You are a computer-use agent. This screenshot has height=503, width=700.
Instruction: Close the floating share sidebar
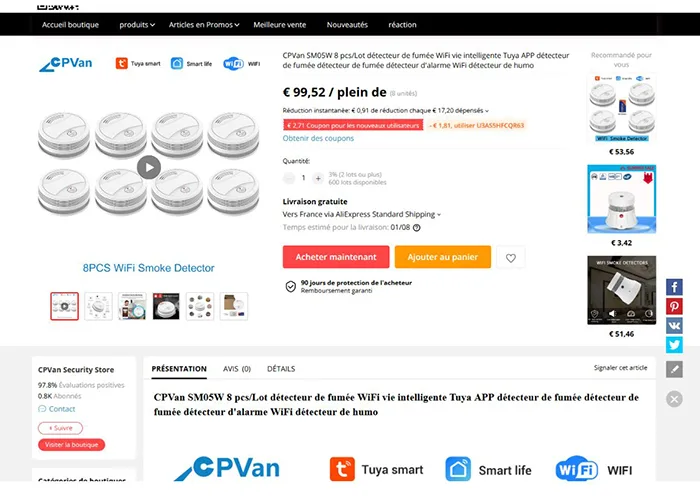pos(674,399)
